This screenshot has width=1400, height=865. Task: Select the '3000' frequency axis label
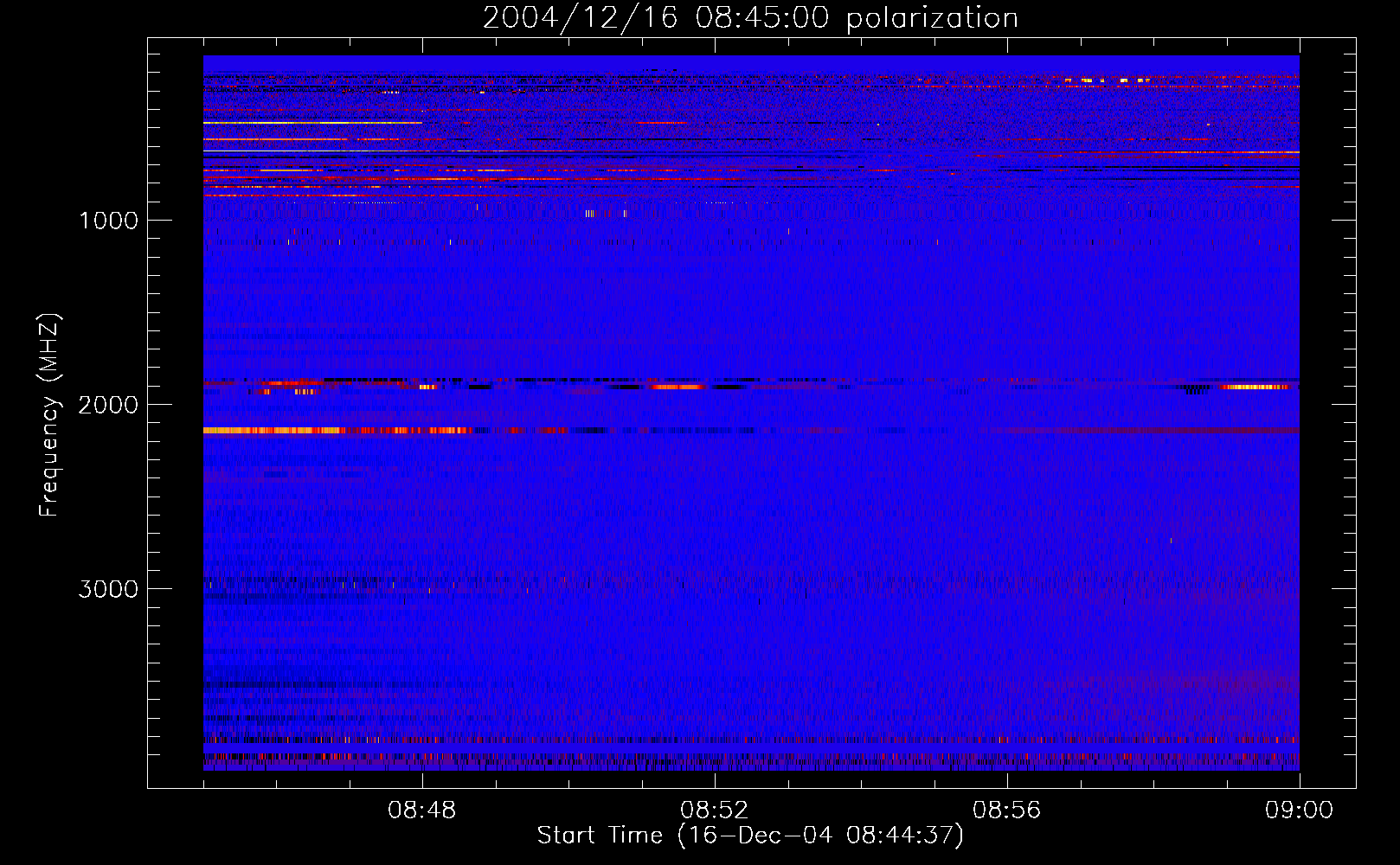click(x=108, y=589)
